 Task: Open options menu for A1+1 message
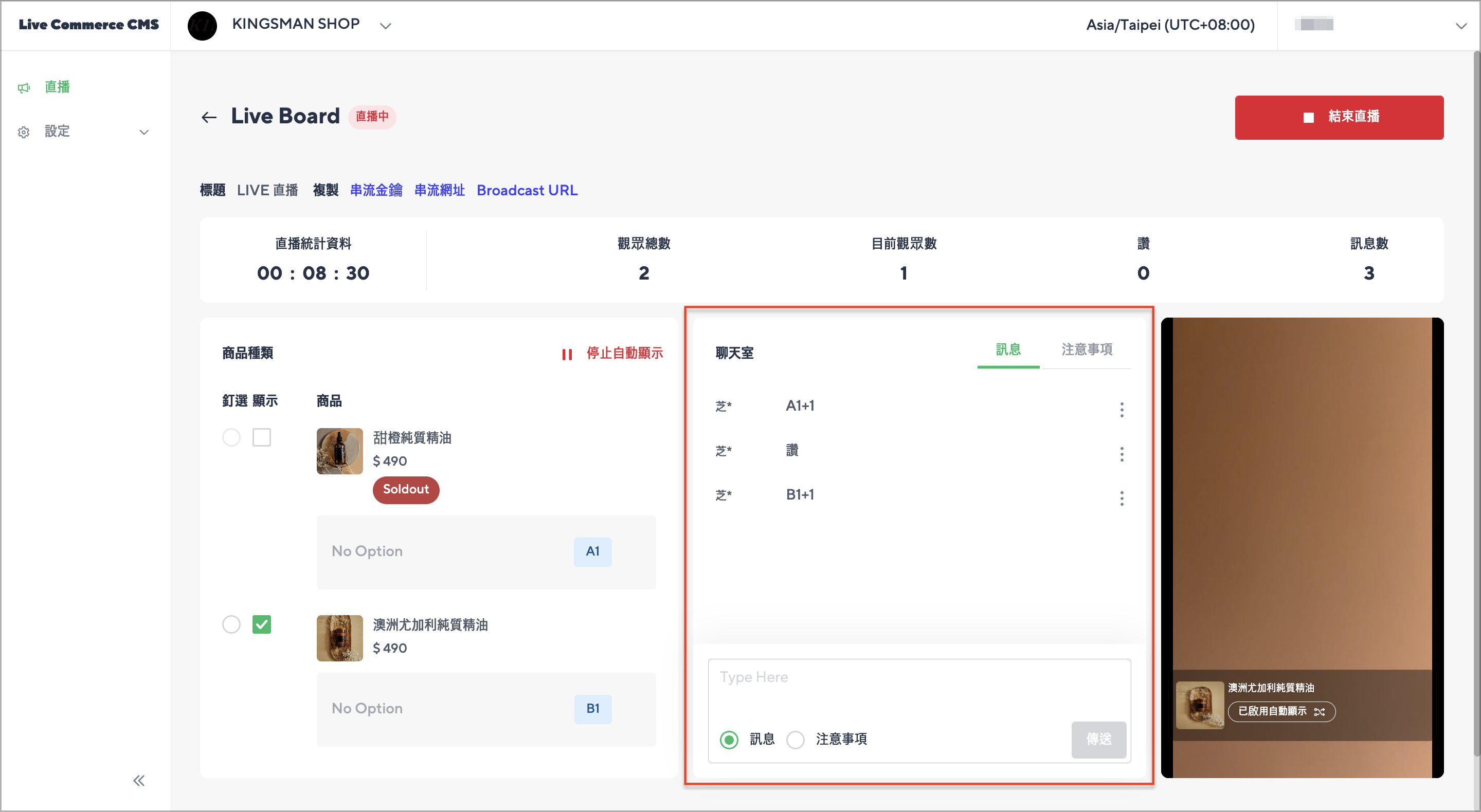pyautogui.click(x=1121, y=409)
